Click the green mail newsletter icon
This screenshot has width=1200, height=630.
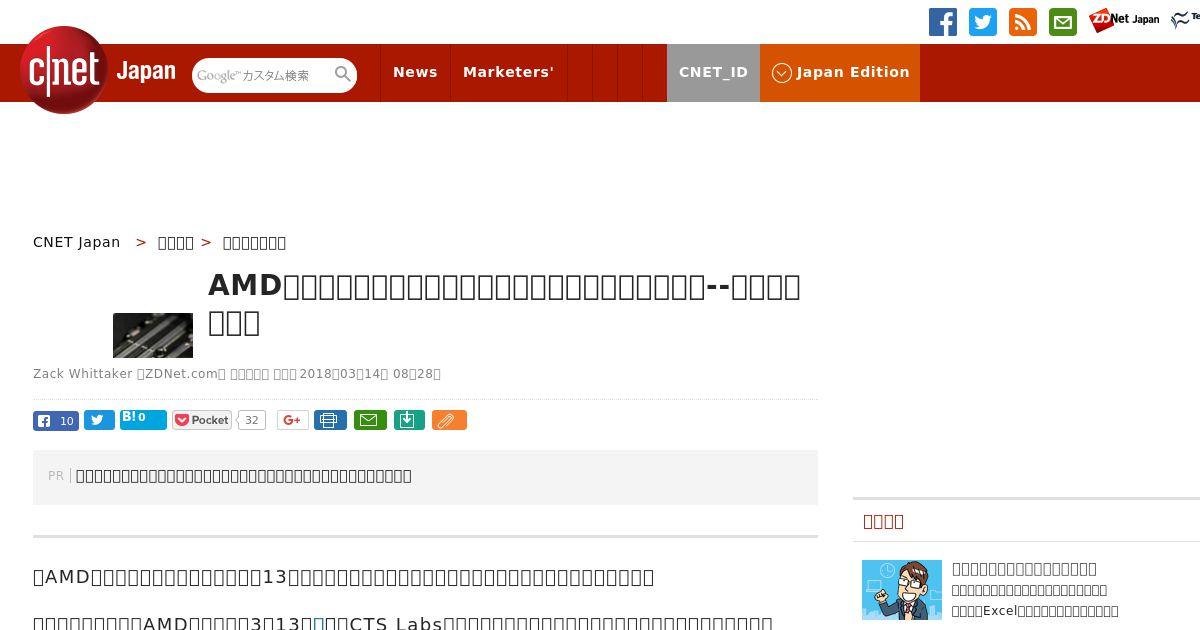(x=1063, y=22)
